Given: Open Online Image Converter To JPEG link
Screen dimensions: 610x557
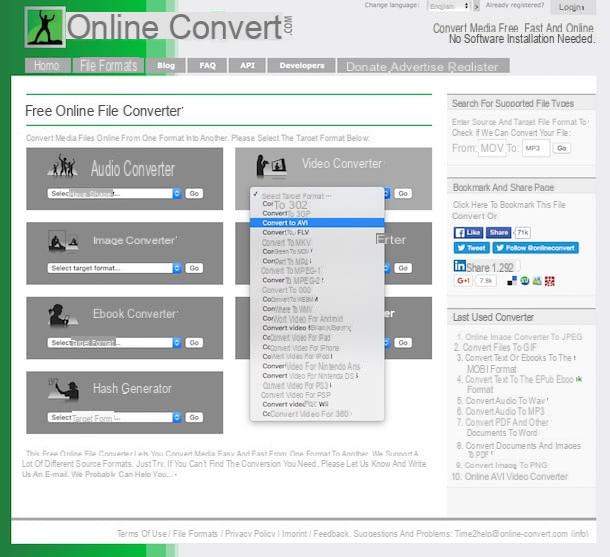Looking at the screenshot, I should tap(523, 337).
